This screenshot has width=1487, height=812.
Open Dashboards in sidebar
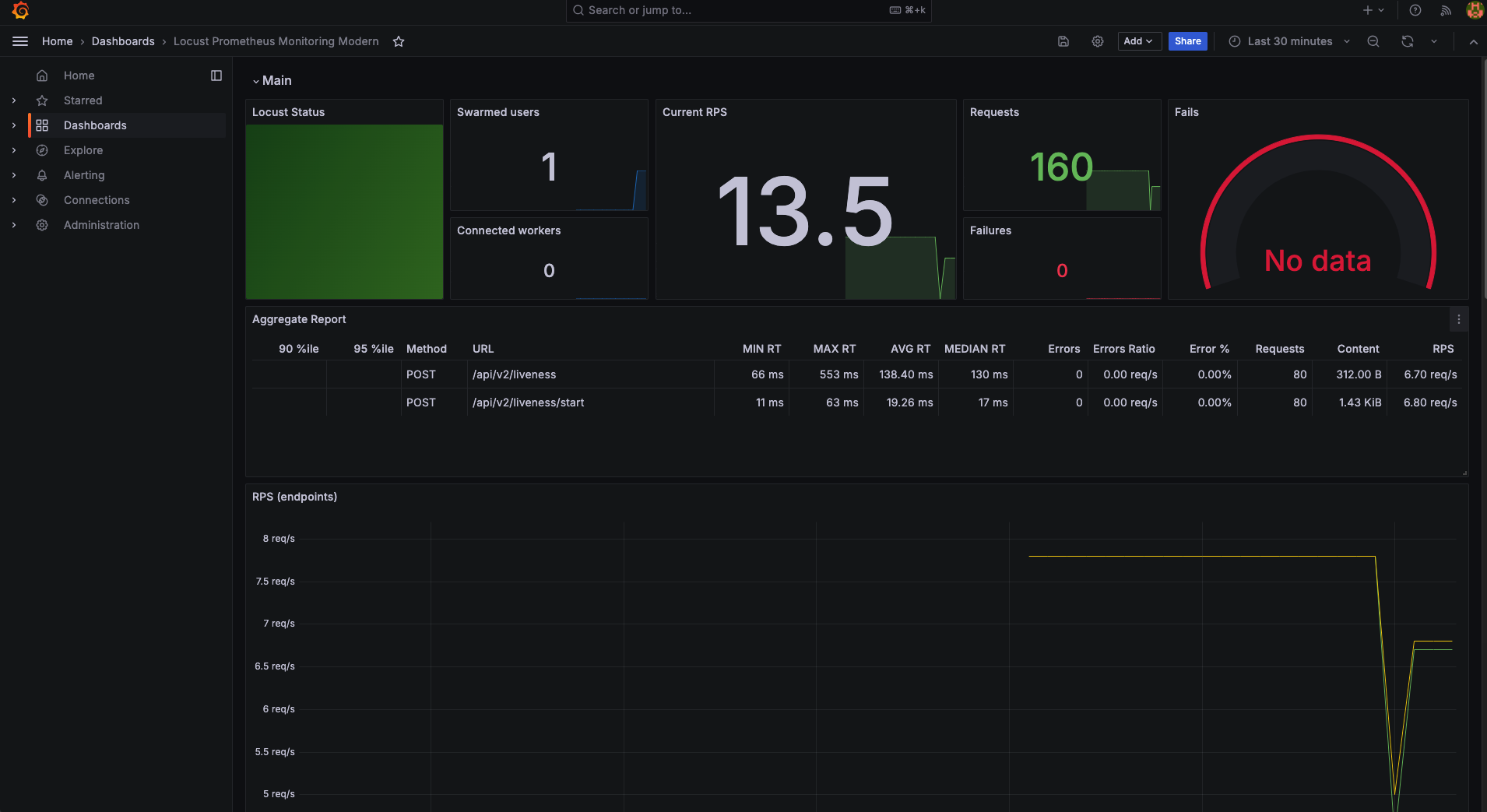95,125
